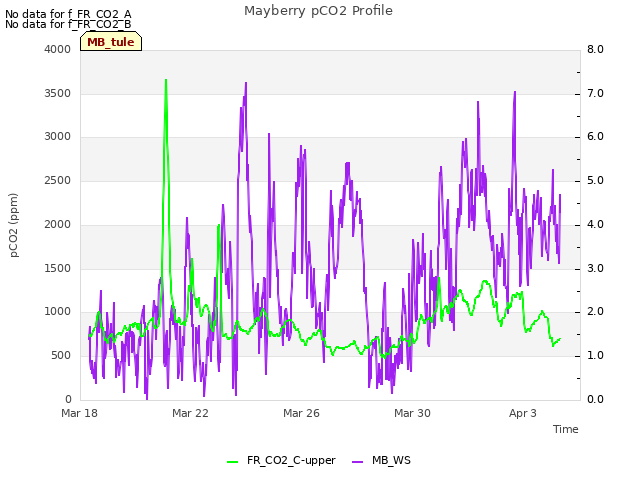Click the purple wind-speed peak above 7.0 near Mar 24

pyautogui.click(x=246, y=84)
